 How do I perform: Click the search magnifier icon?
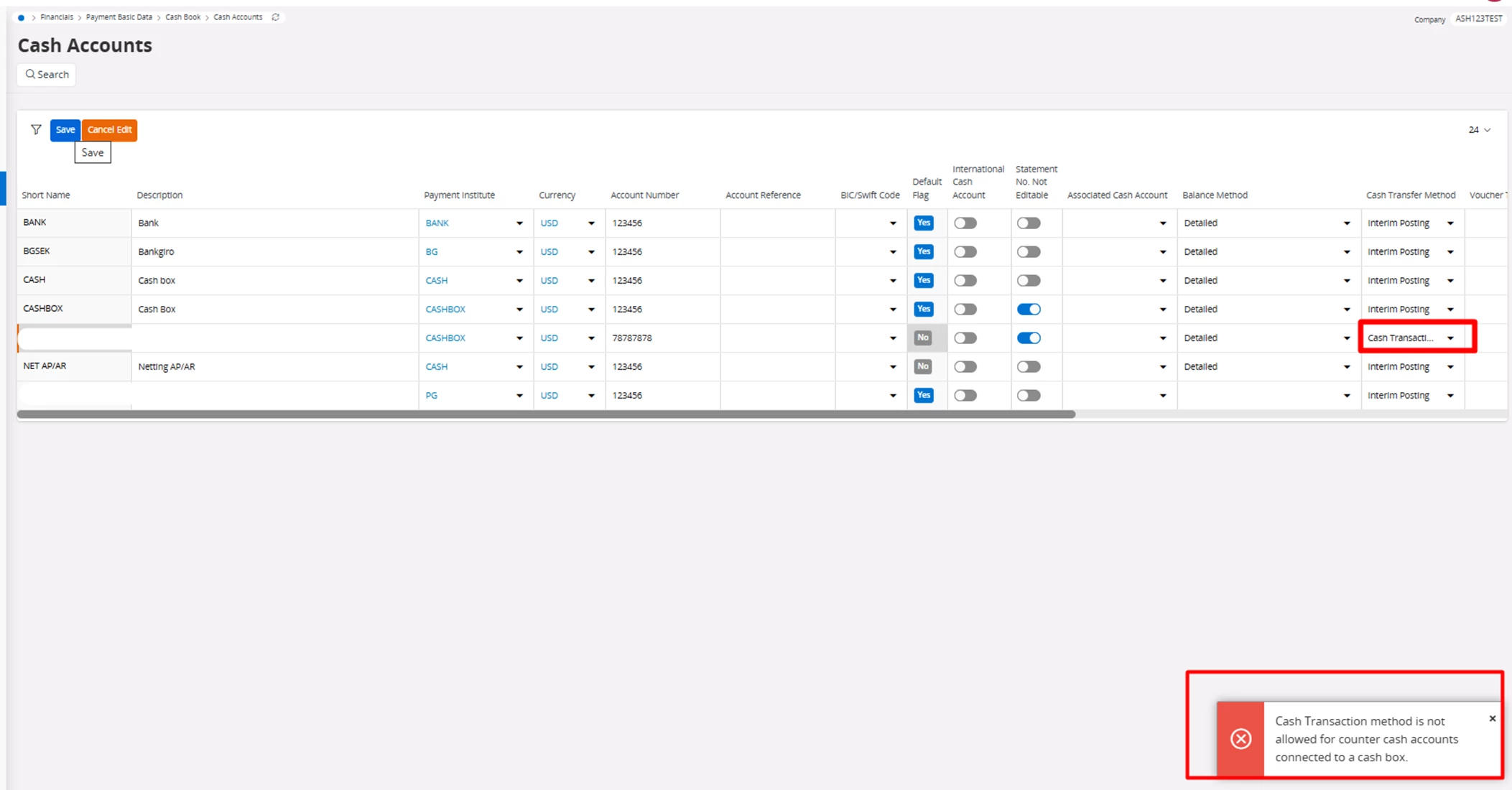click(x=30, y=75)
